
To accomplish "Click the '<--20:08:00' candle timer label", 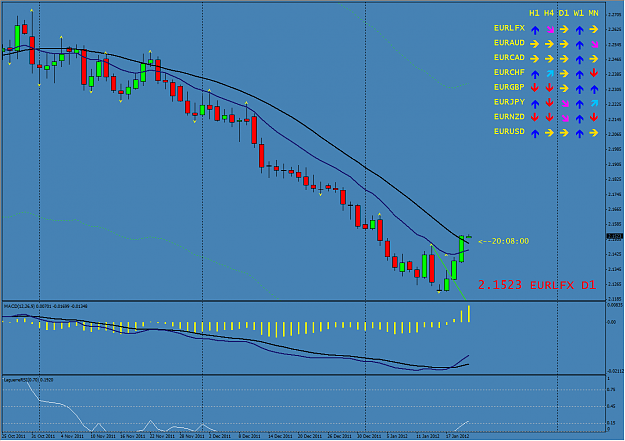I will (503, 241).
